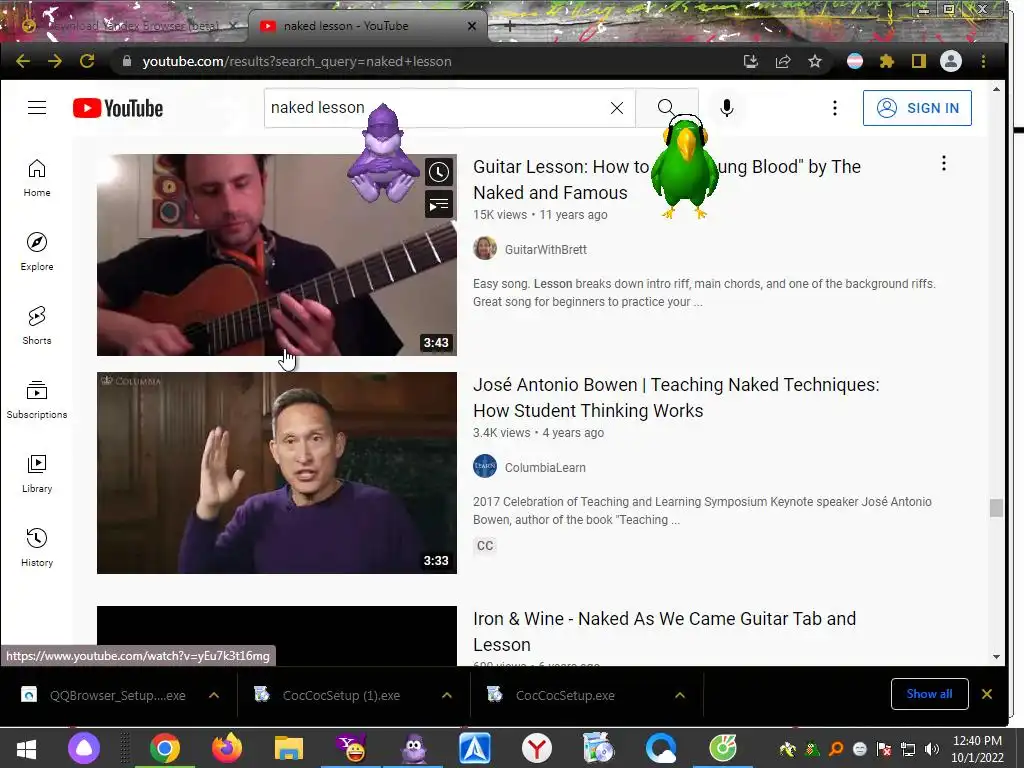The width and height of the screenshot is (1024, 768).
Task: Add guitar lesson video to Watch Later
Action: coord(439,172)
